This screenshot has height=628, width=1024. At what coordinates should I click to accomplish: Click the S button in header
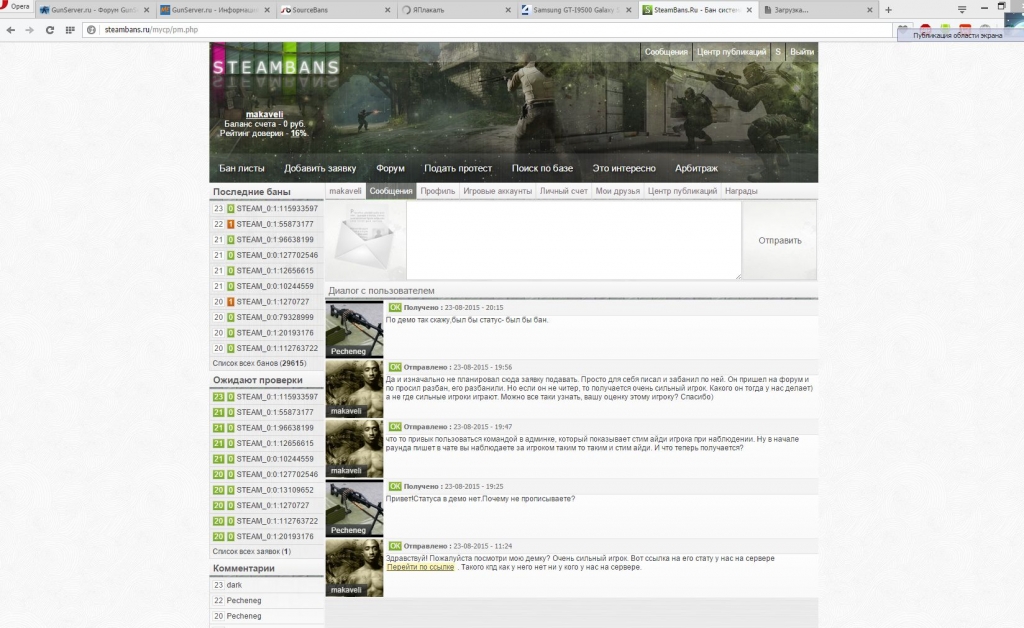tap(778, 52)
